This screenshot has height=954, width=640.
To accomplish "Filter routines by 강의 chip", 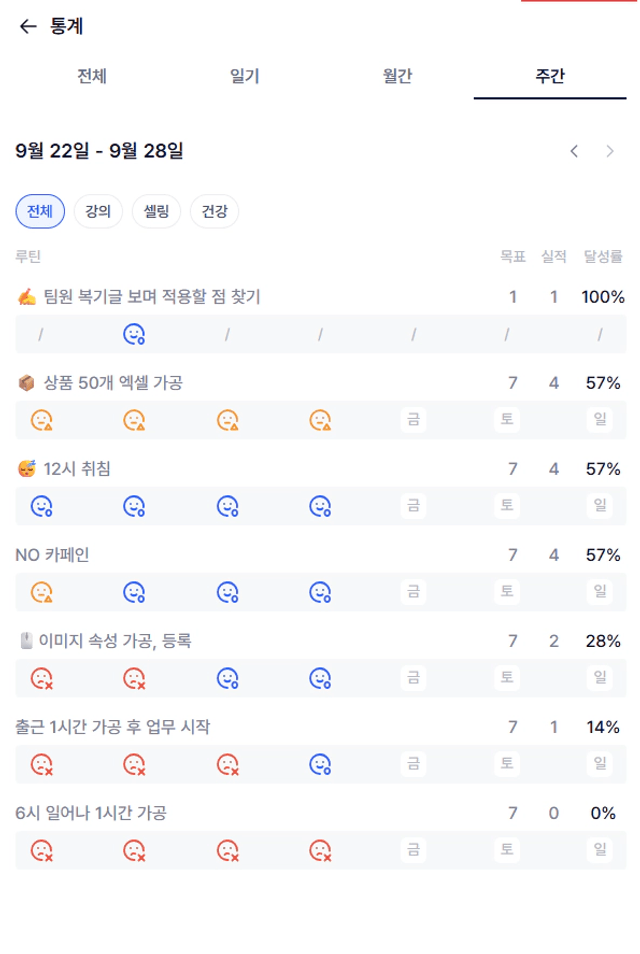I will 98,212.
